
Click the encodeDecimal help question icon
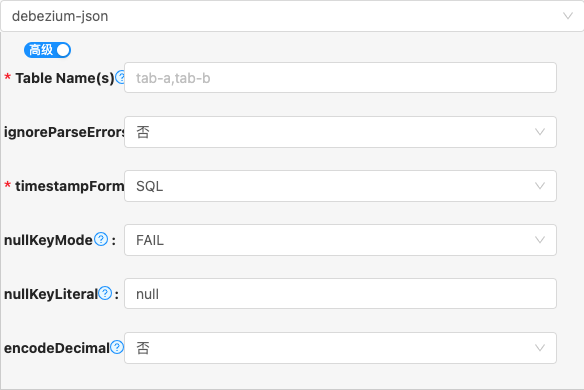point(117,347)
